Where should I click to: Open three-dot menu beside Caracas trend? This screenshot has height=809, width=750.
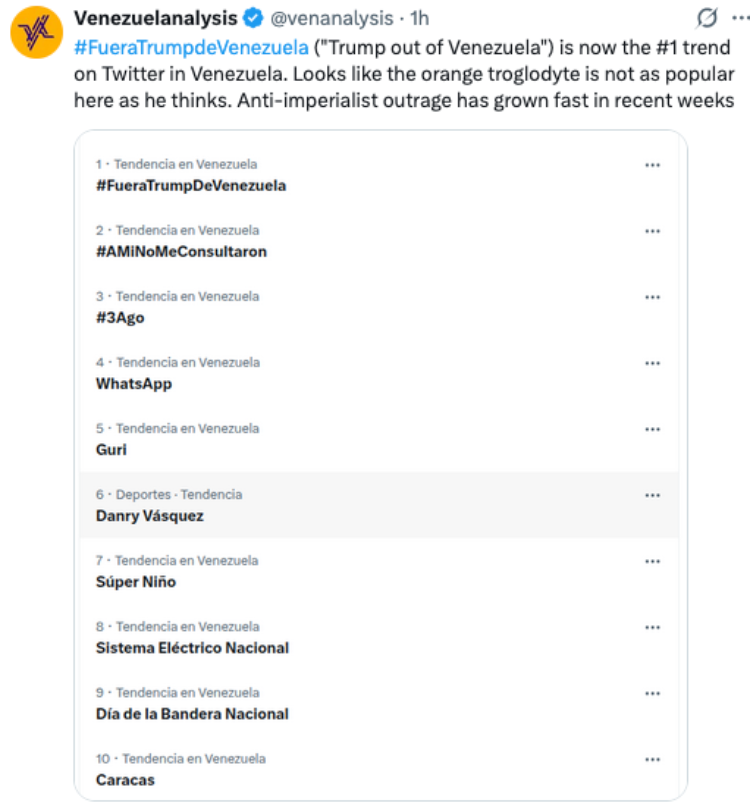coord(653,759)
